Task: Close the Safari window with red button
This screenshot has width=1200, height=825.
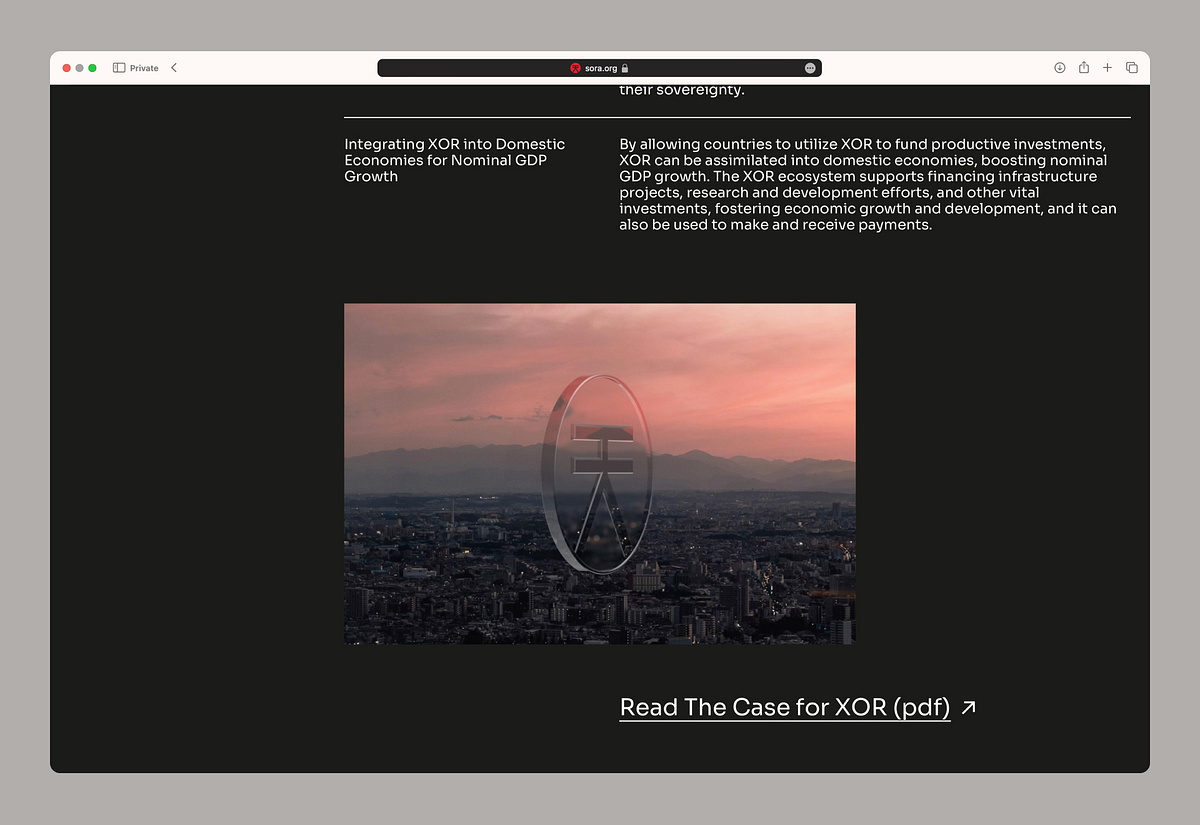Action: [x=67, y=68]
